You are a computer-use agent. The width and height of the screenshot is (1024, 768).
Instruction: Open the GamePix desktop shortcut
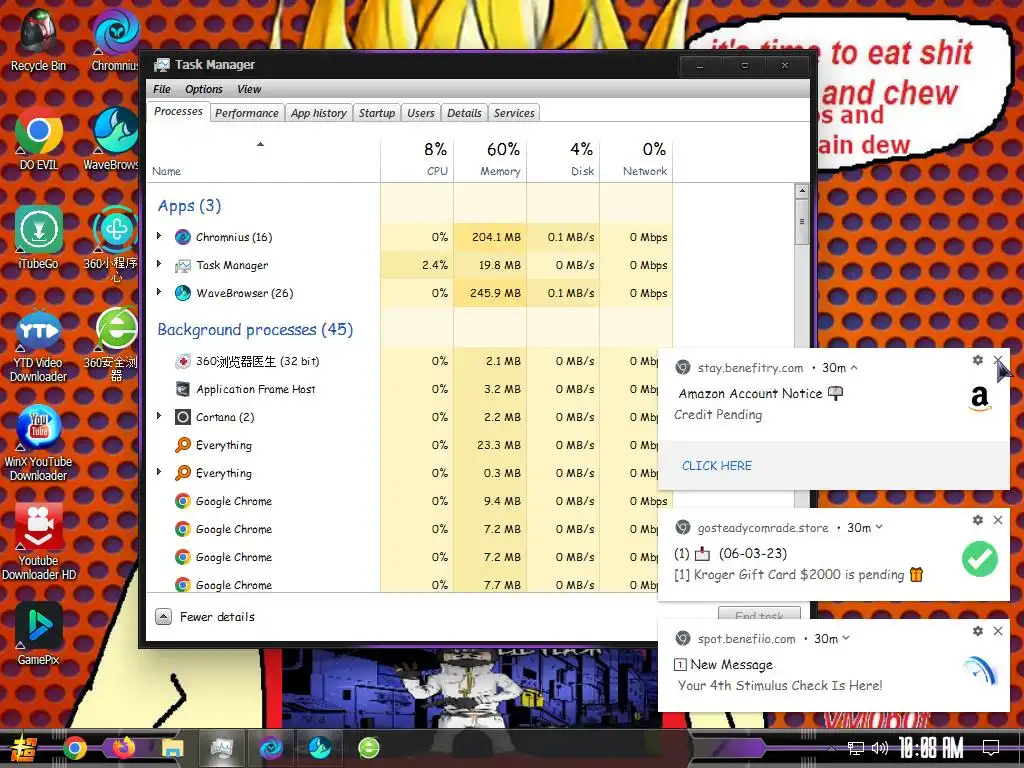(39, 635)
